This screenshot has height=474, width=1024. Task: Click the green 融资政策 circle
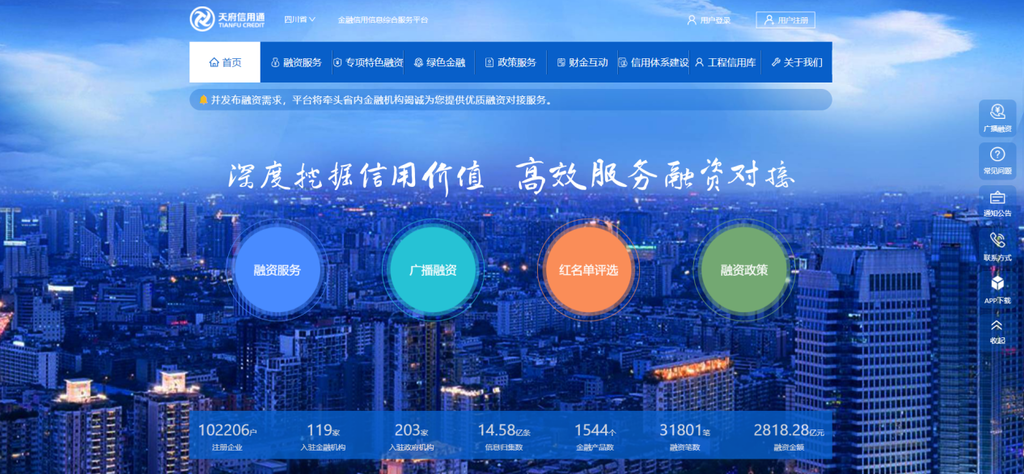[744, 270]
